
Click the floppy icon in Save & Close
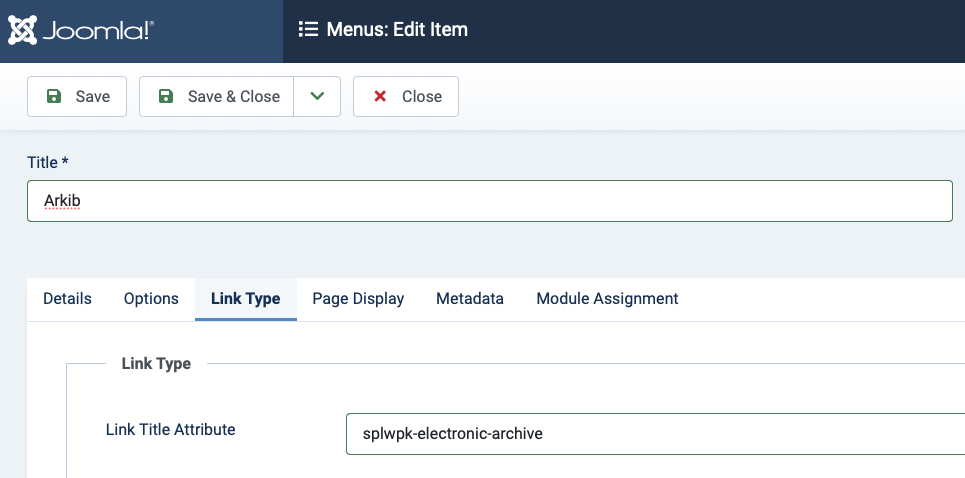[166, 97]
